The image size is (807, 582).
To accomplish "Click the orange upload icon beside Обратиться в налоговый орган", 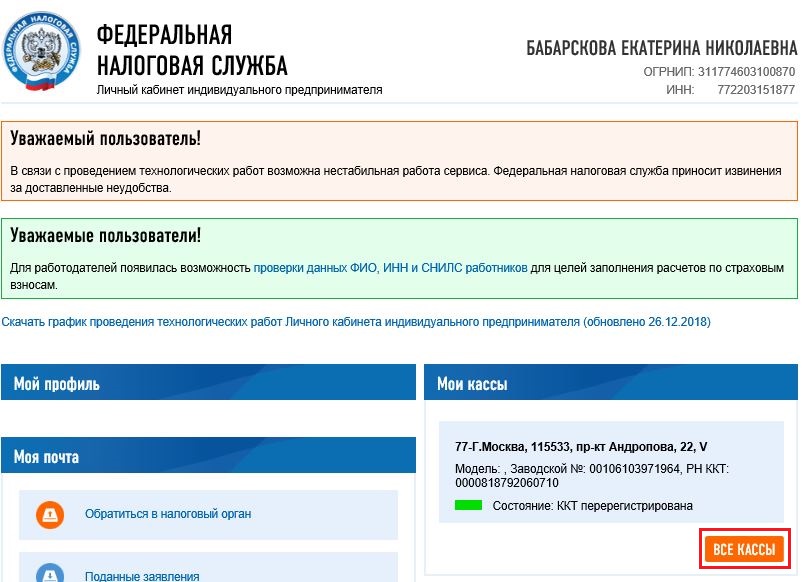I will point(50,515).
